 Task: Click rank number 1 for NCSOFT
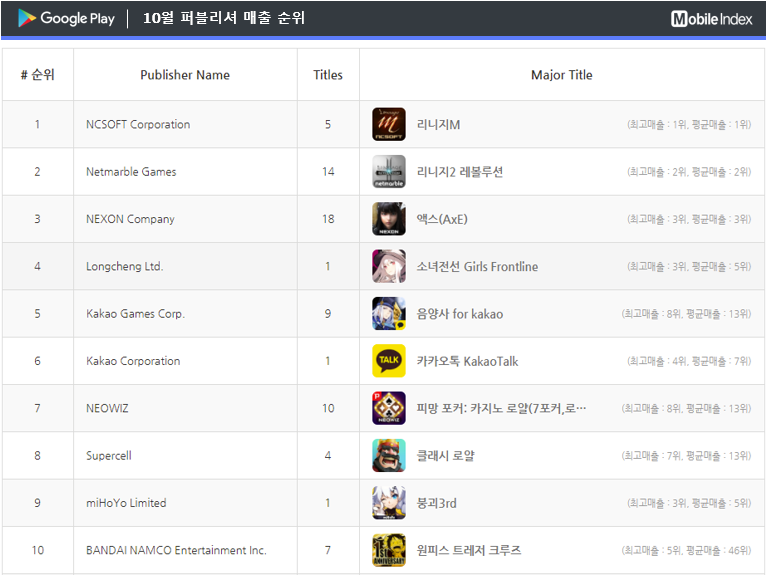point(37,124)
